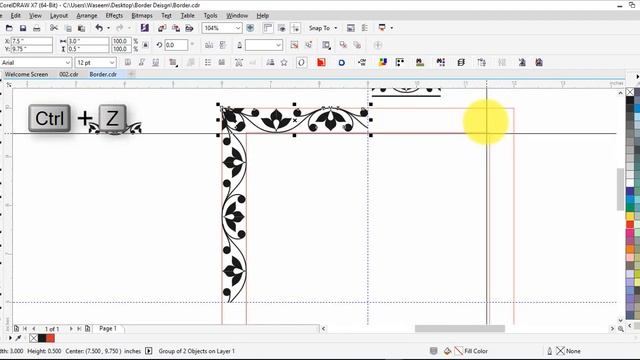Click the Cut scissors icon
Image resolution: width=640 pixels, height=360 pixels.
point(53,28)
